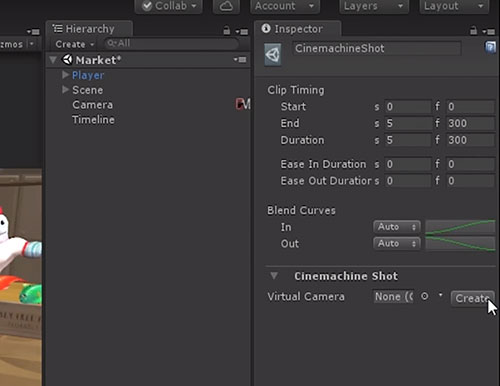Open the Virtual Camera object picker
The image size is (500, 386).
click(424, 296)
